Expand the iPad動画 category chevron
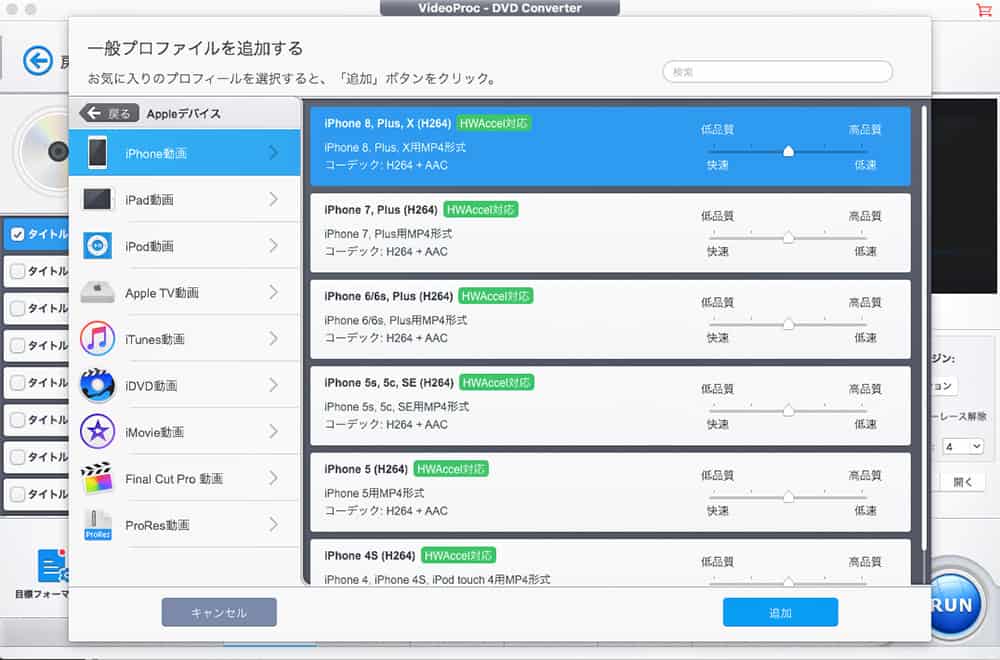1000x660 pixels. pyautogui.click(x=274, y=200)
